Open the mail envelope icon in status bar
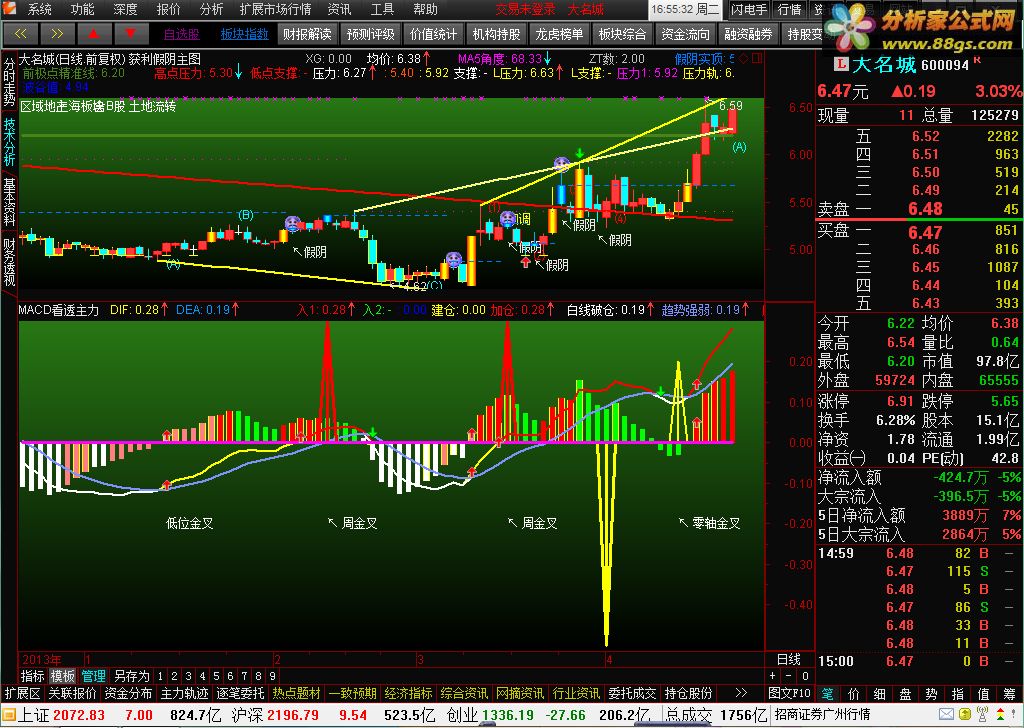 946,714
